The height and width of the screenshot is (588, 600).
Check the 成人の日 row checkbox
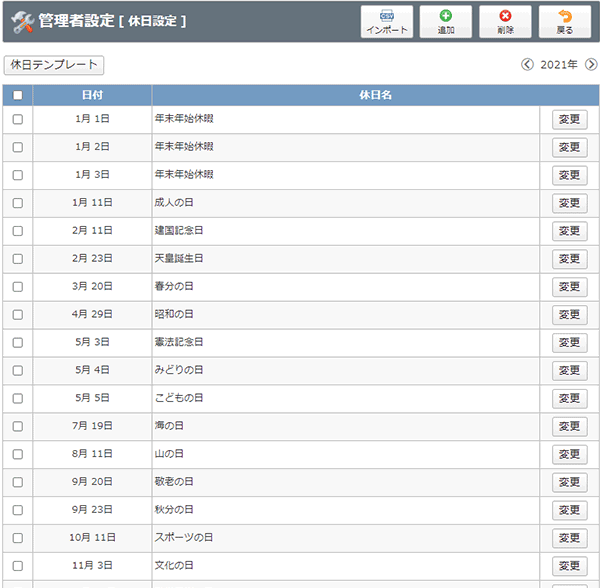(x=18, y=203)
